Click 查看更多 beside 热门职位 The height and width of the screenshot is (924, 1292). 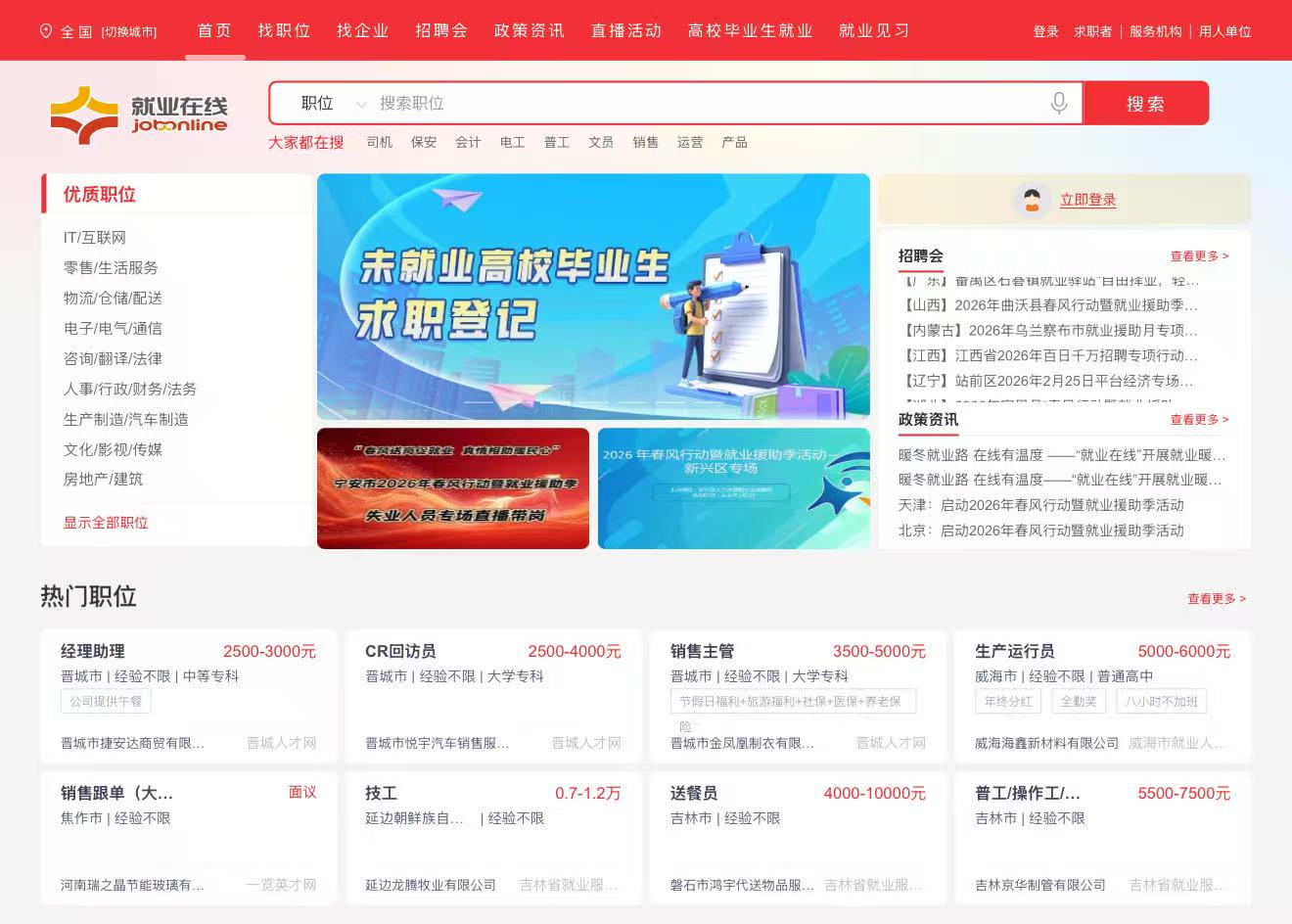pos(1216,598)
